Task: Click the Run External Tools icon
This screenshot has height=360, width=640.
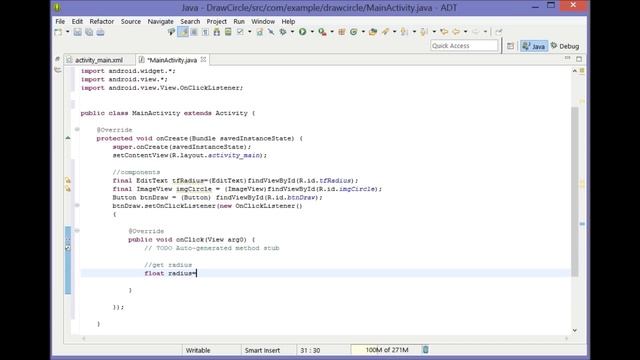Action: point(322,32)
